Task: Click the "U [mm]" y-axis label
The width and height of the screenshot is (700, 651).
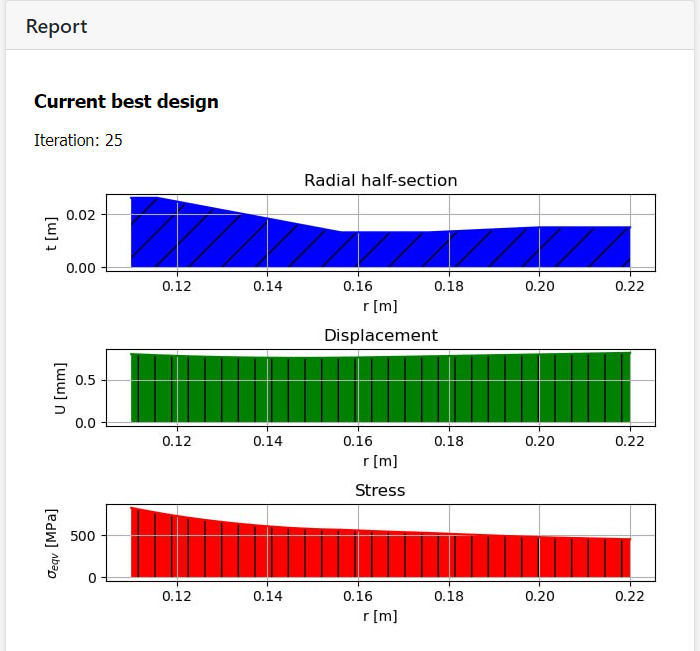Action: pyautogui.click(x=60, y=388)
